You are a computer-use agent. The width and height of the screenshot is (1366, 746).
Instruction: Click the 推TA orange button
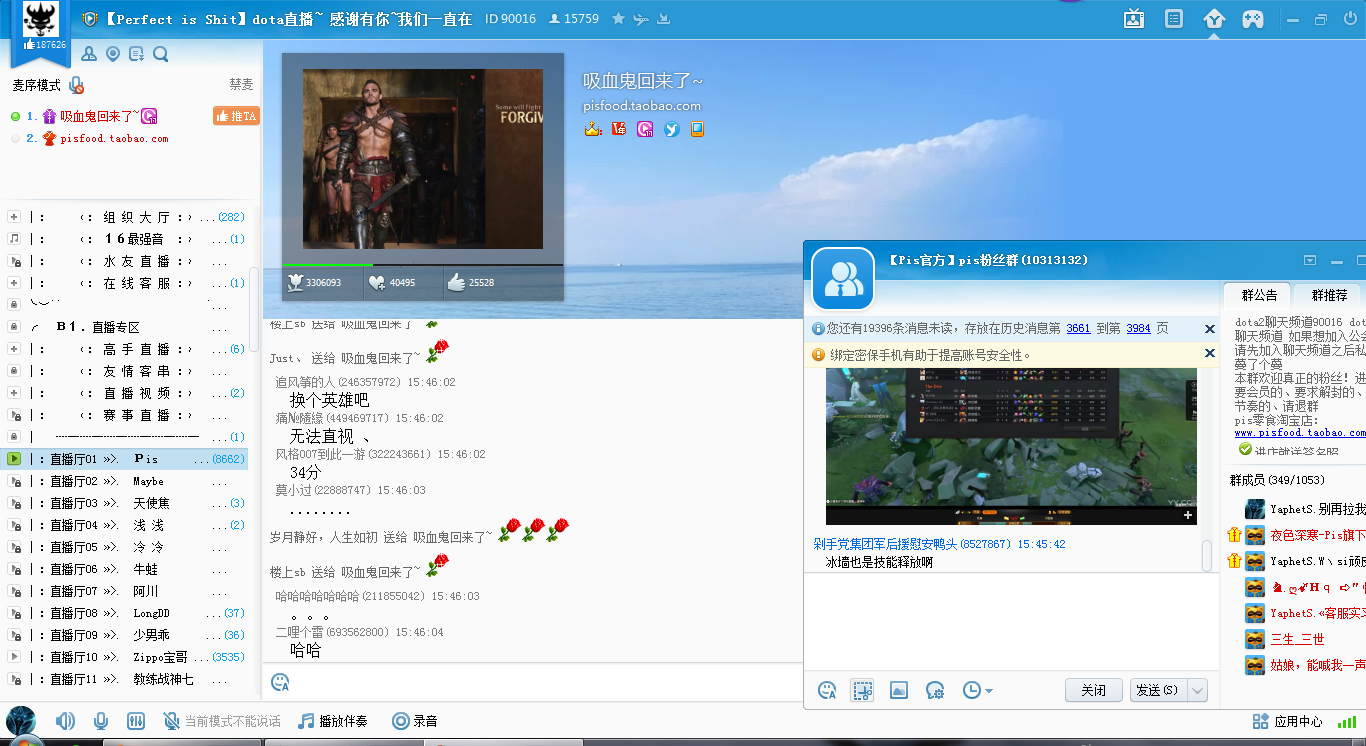point(236,116)
